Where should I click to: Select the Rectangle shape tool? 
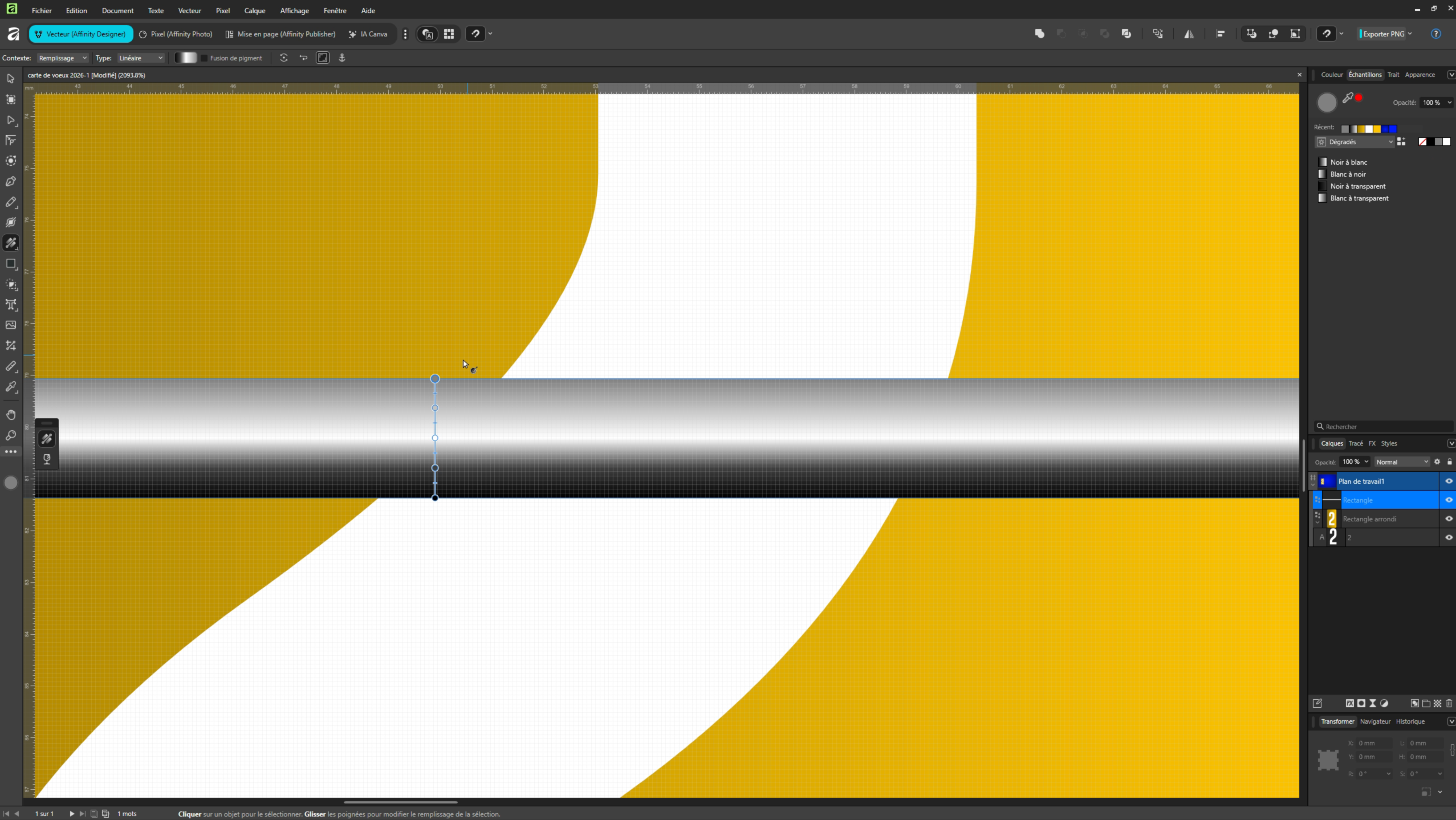[x=10, y=264]
